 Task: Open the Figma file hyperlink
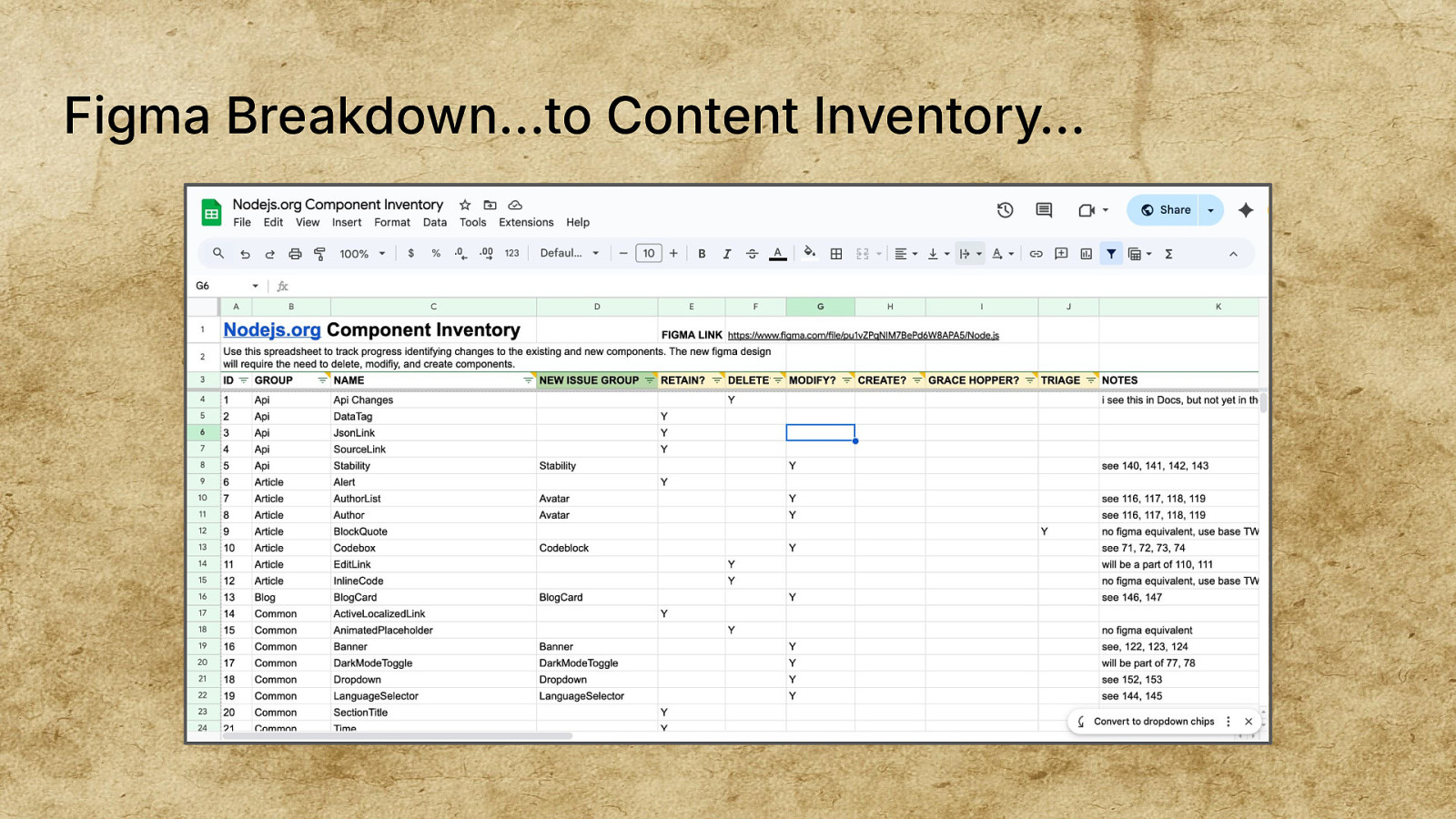[863, 335]
